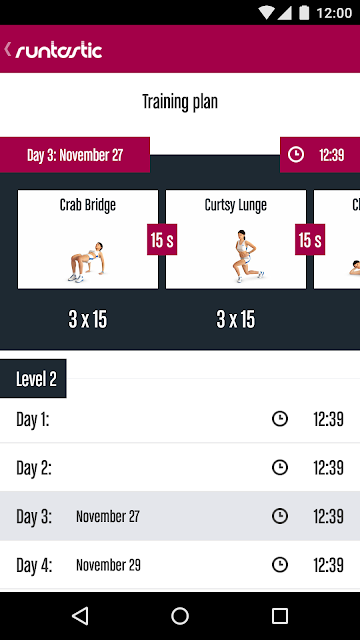Tap the Day 3: November 27 banner
The width and height of the screenshot is (360, 640).
coord(75,155)
